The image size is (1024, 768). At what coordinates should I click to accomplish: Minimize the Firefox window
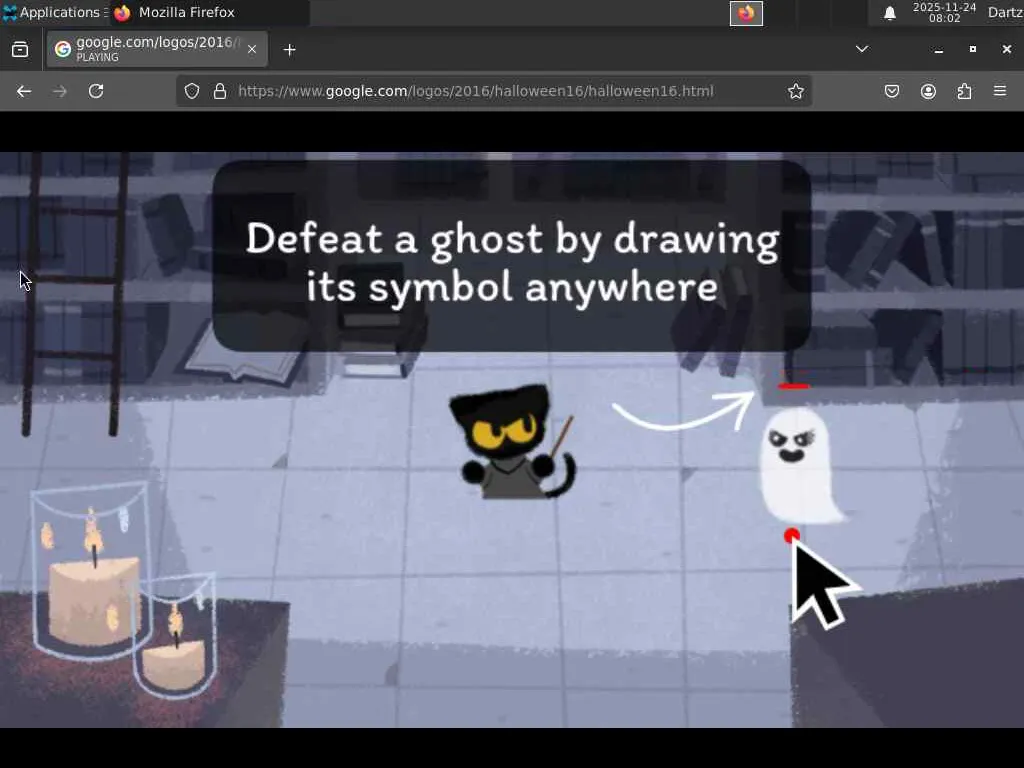[x=938, y=50]
